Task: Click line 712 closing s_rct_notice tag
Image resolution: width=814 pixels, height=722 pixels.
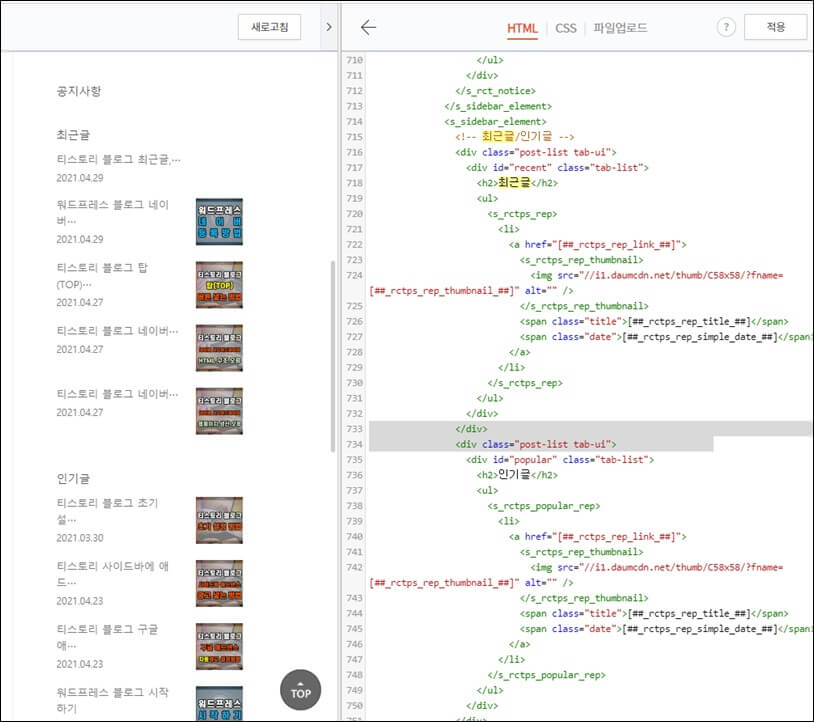Action: click(495, 91)
